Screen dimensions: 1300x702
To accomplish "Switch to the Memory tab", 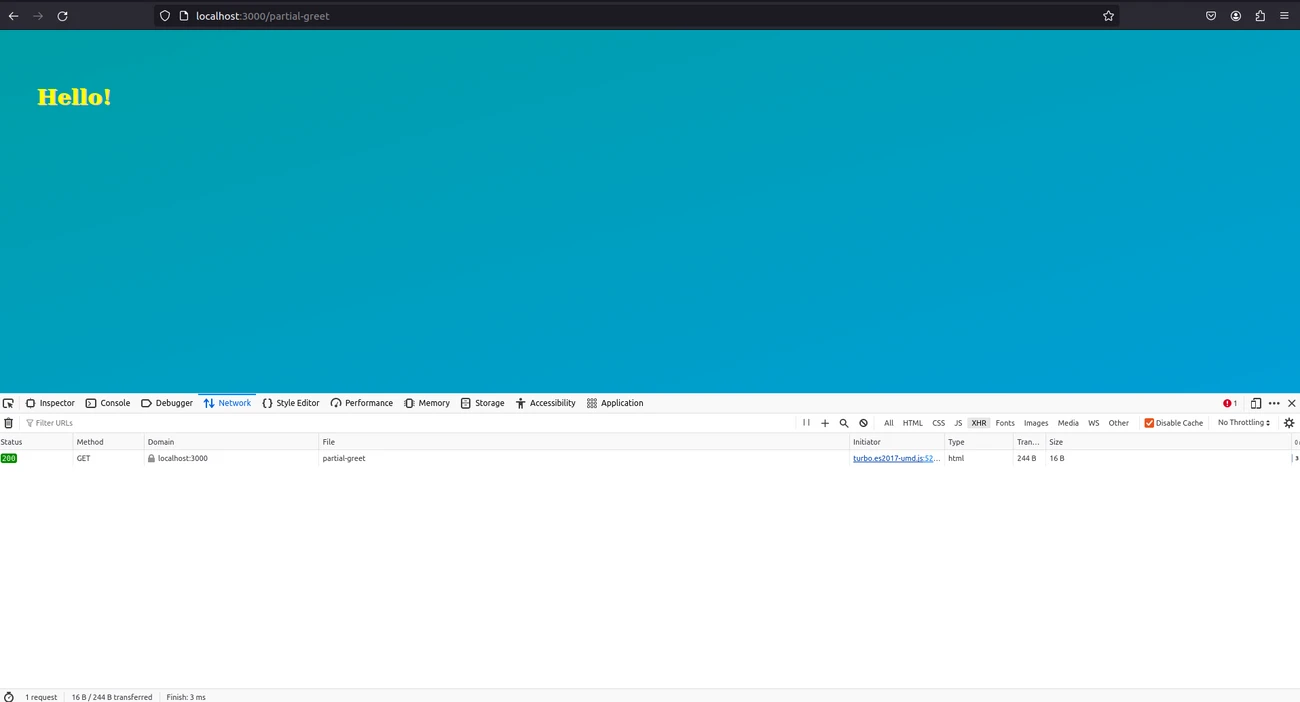I will 427,403.
